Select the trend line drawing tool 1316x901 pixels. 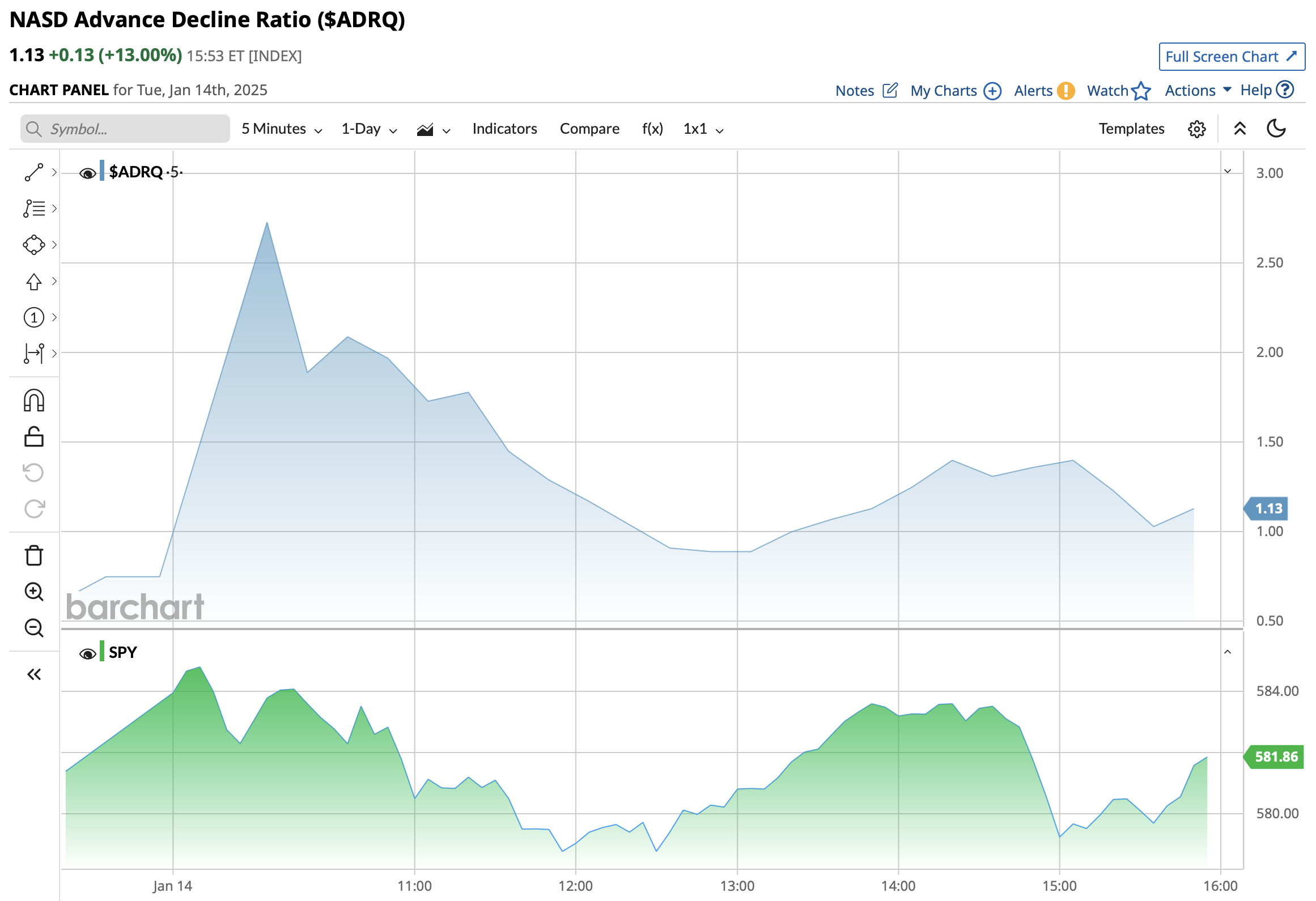click(x=34, y=172)
